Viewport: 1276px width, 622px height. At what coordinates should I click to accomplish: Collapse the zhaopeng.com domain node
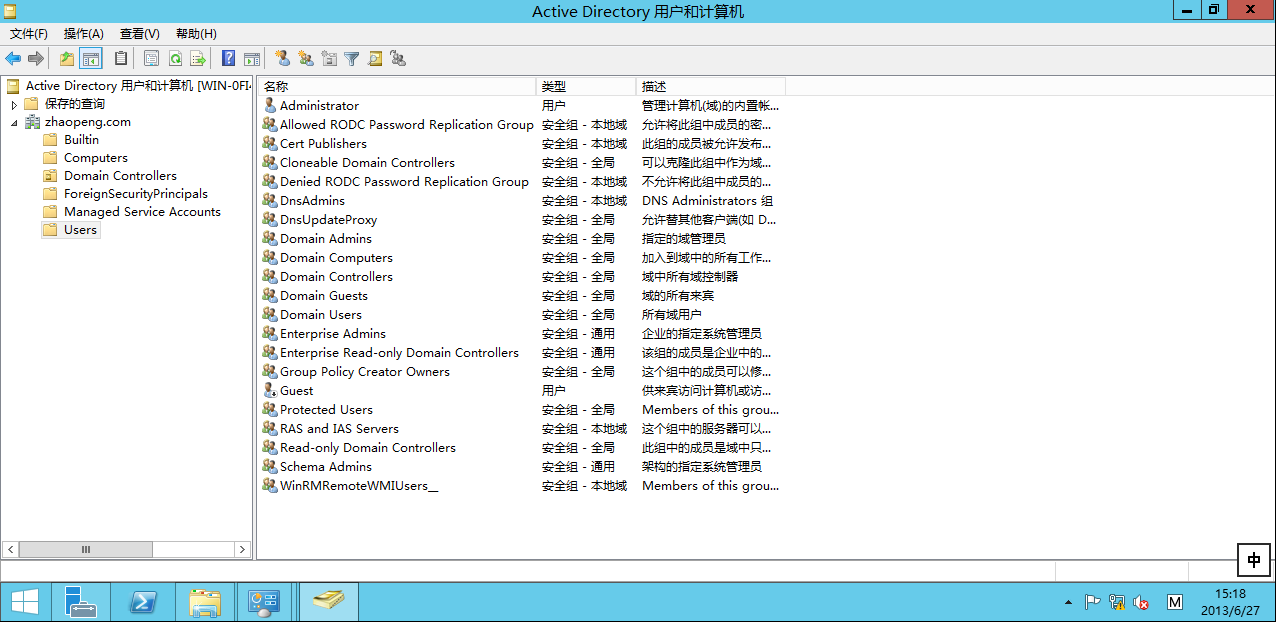tap(14, 122)
